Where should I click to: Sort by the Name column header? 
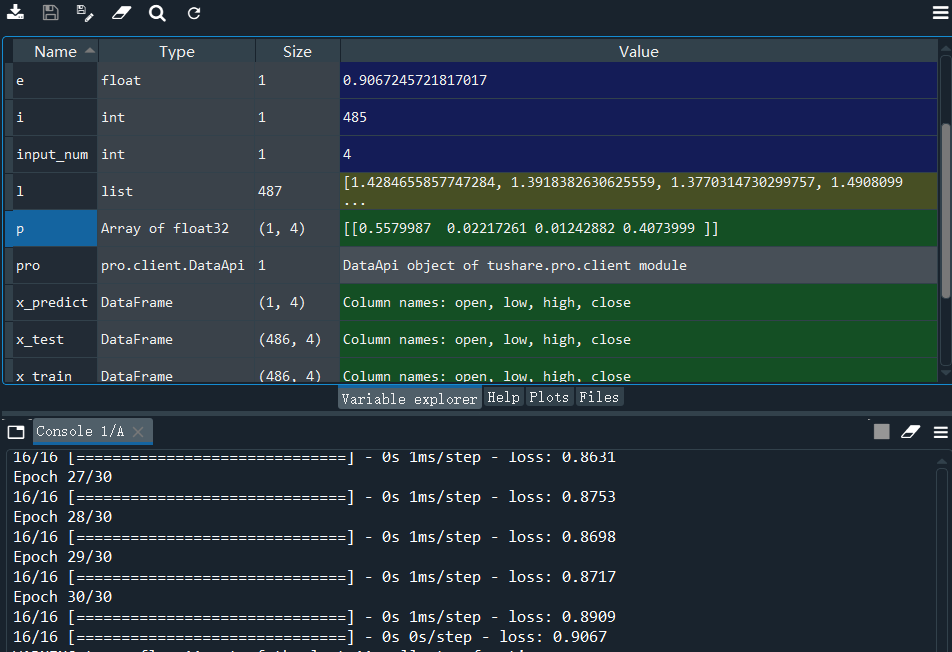pos(55,52)
